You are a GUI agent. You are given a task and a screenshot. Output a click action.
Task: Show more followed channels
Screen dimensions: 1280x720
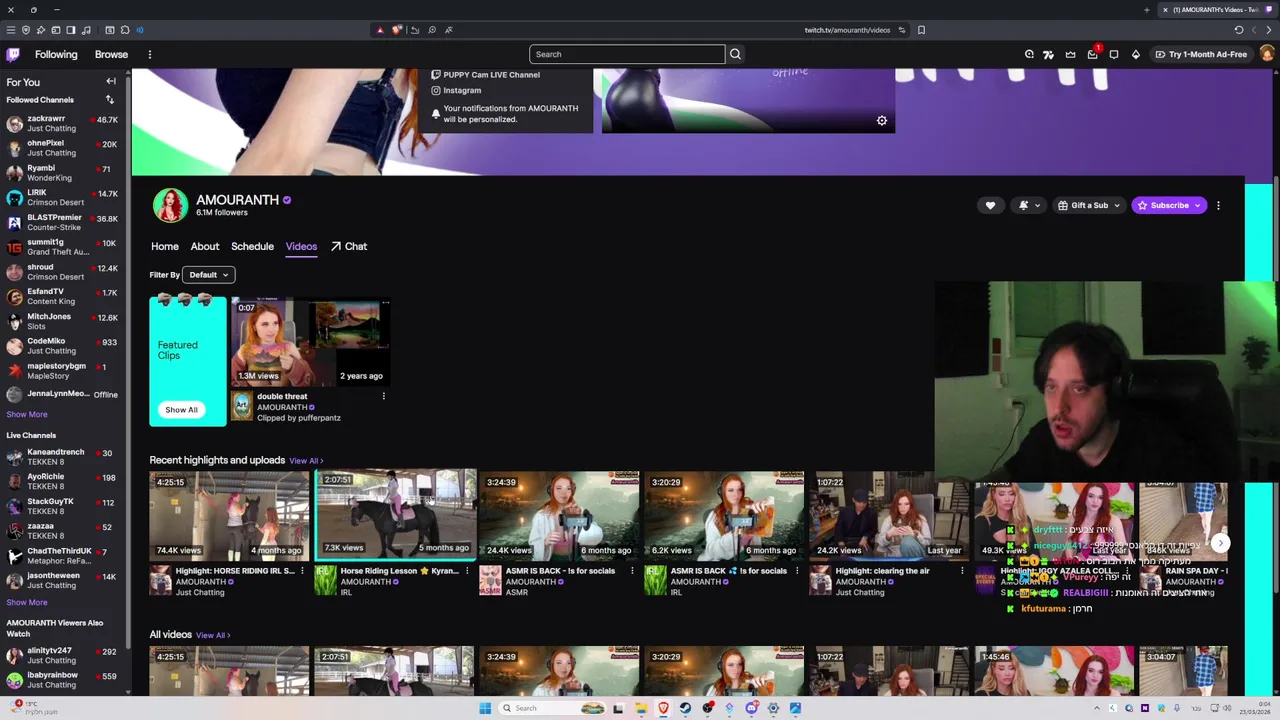click(x=27, y=414)
